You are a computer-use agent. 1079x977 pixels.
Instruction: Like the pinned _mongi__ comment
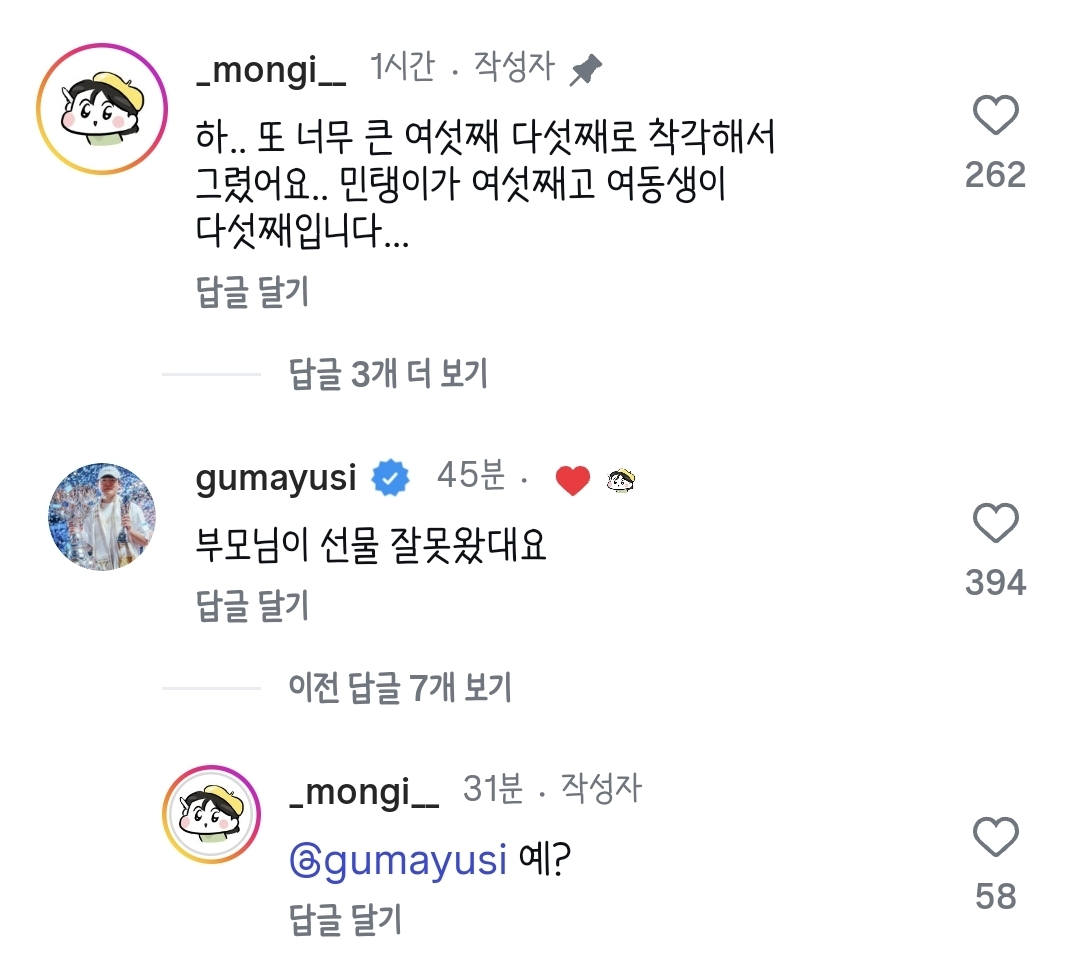(x=995, y=115)
